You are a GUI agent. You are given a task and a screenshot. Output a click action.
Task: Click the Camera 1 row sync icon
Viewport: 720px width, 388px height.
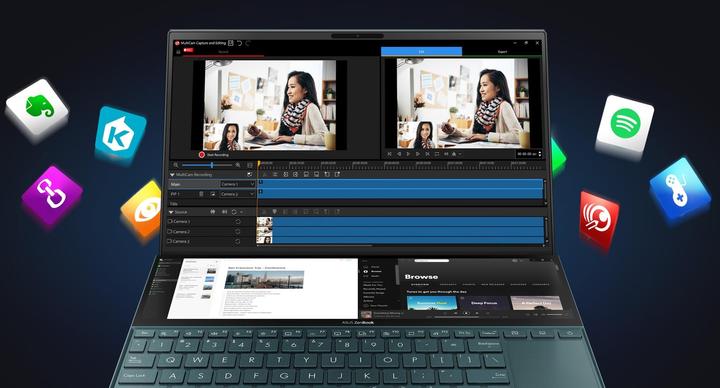pos(238,221)
